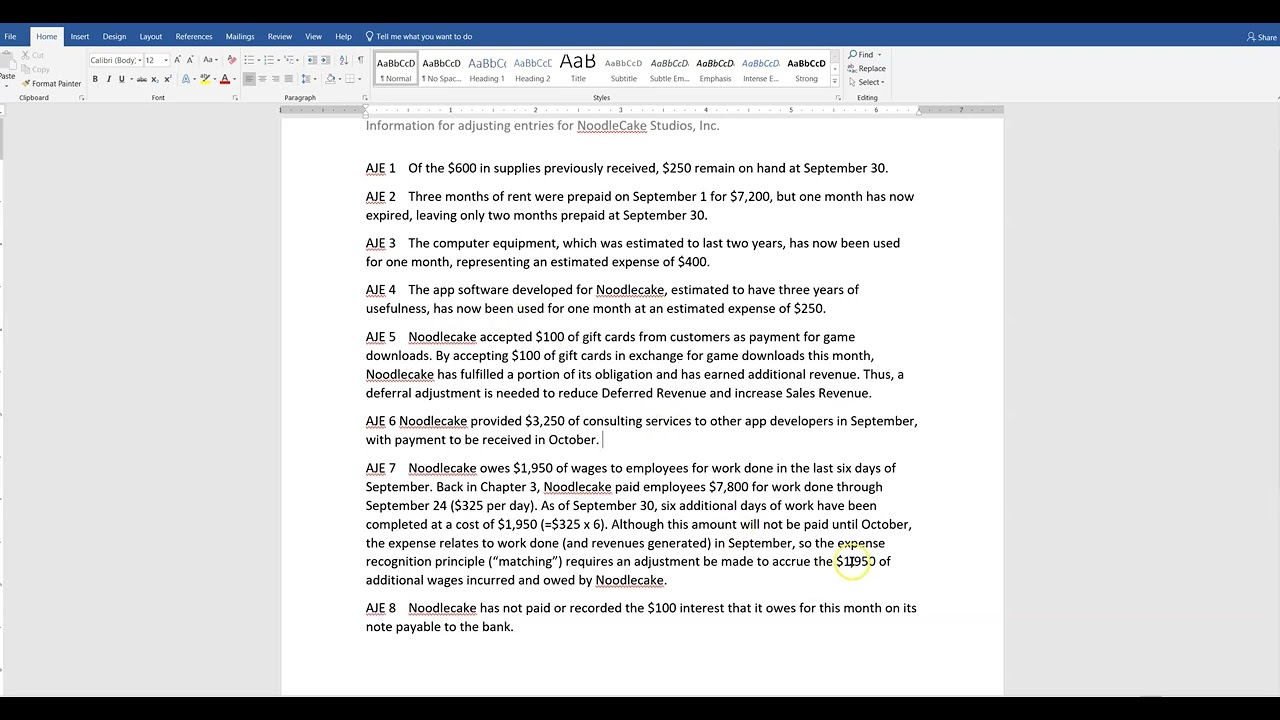Toggle Bold formatting
Screen dimensions: 1280x720
tap(95, 79)
